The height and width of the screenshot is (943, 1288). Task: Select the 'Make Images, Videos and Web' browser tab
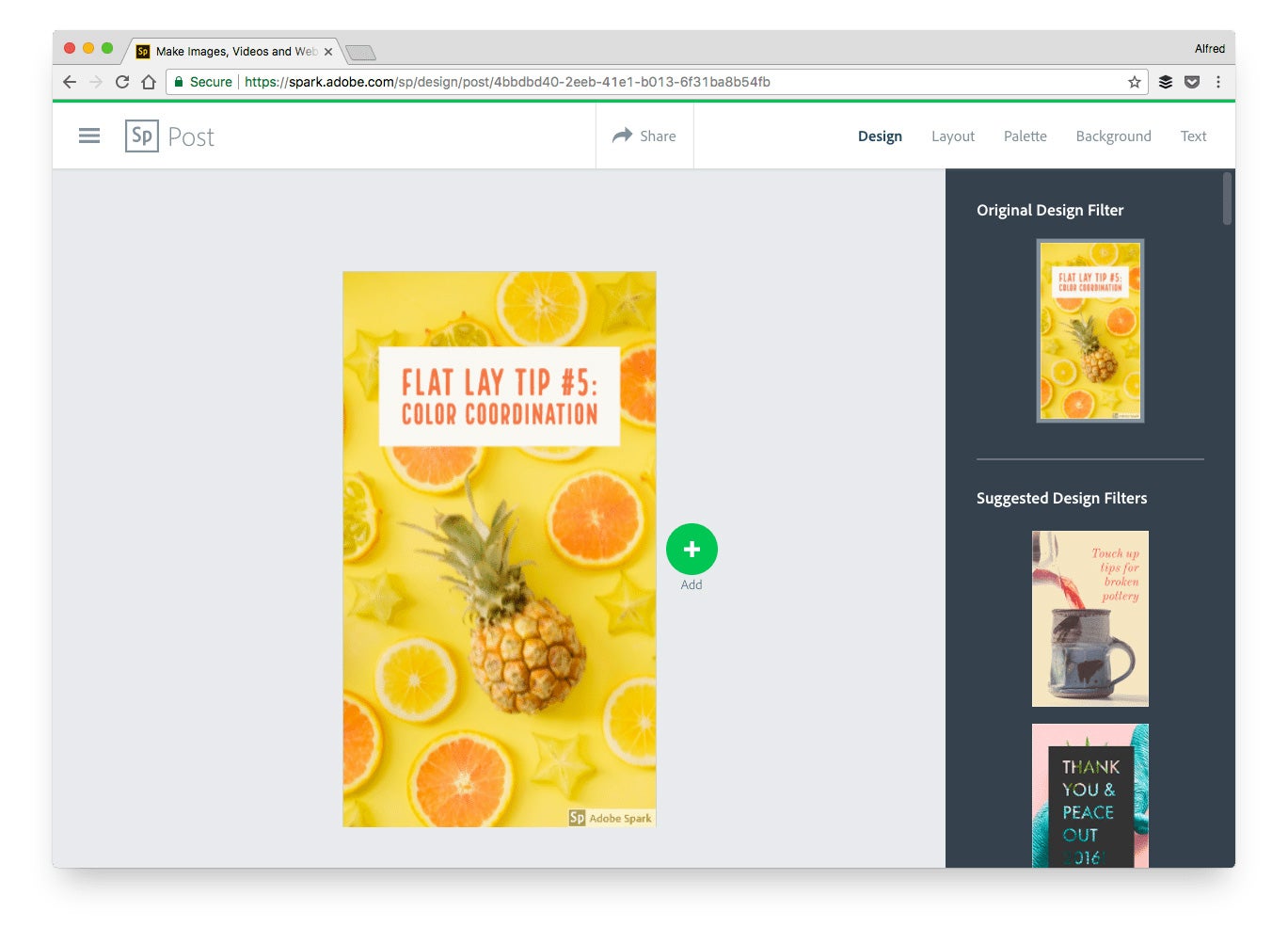pos(235,51)
